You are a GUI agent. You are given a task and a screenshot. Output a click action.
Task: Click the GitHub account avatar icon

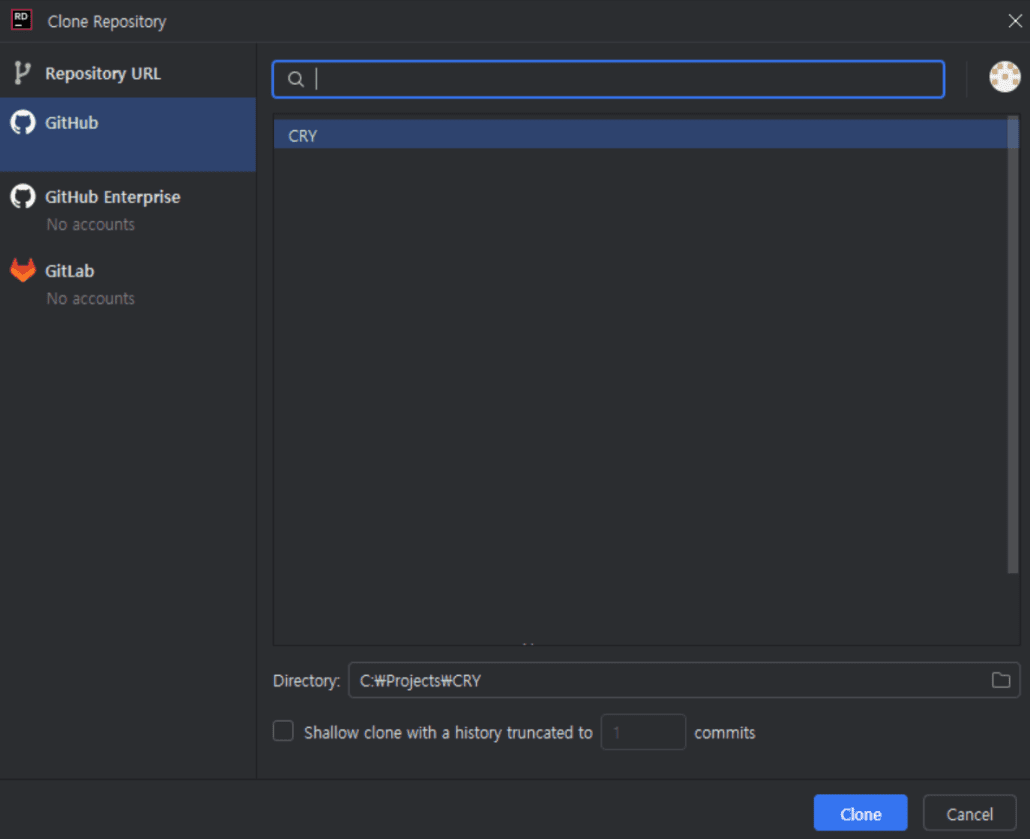tap(1004, 77)
